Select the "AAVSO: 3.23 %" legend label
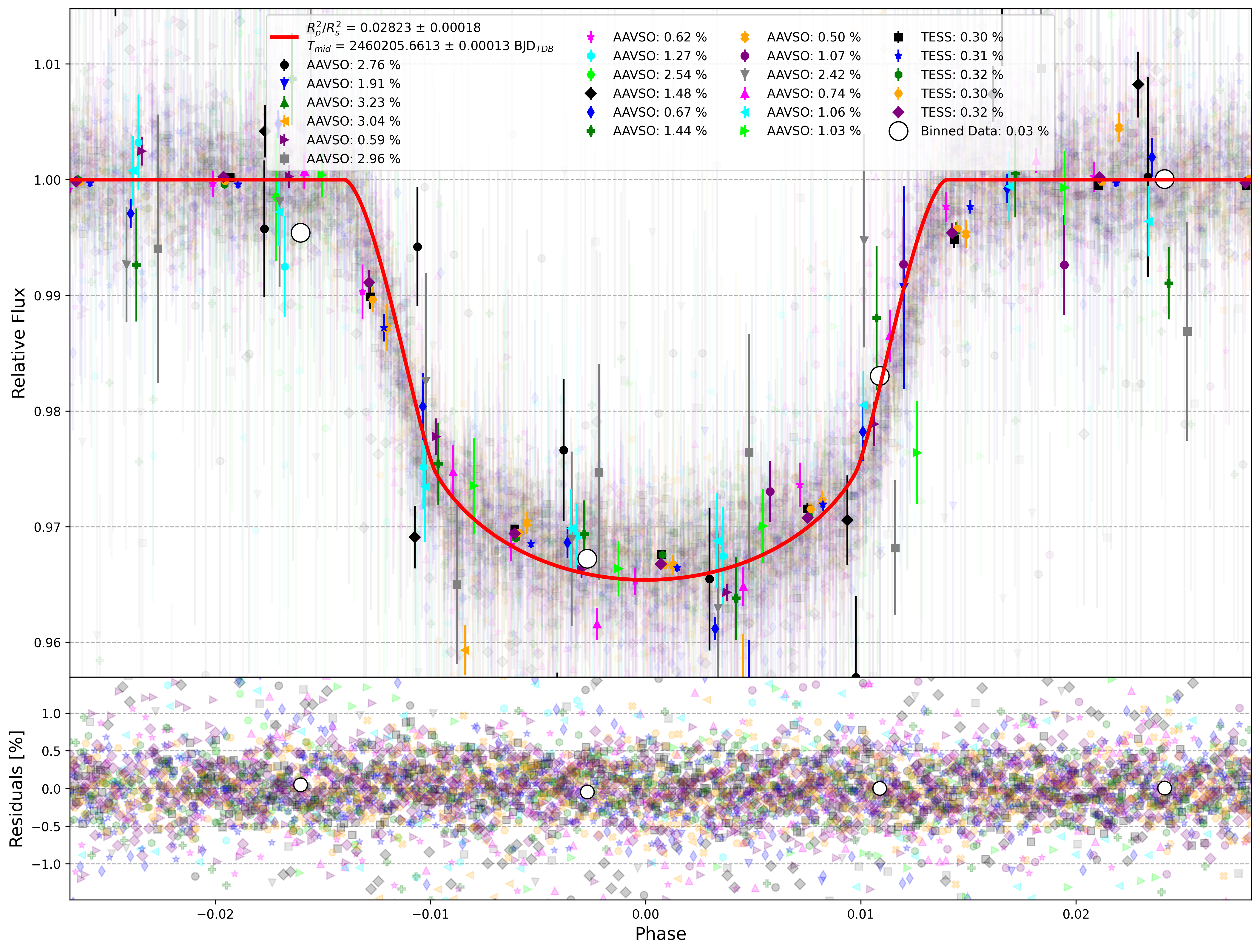The width and height of the screenshot is (1260, 952). [353, 103]
